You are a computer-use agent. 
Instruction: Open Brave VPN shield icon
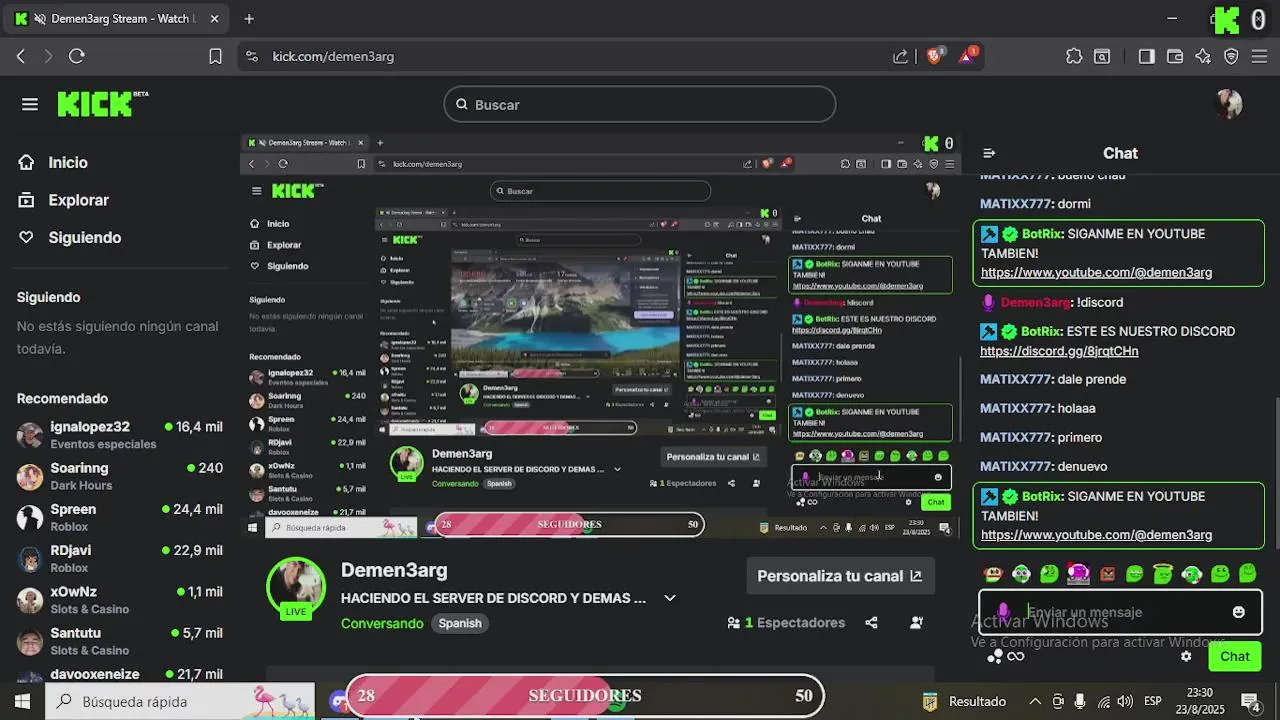[x=1231, y=56]
